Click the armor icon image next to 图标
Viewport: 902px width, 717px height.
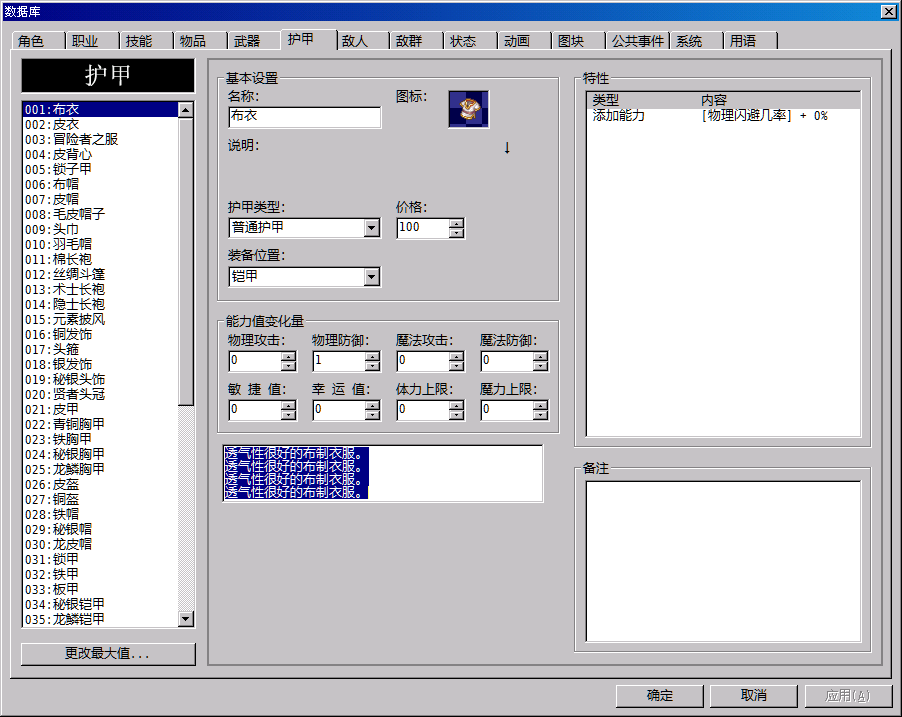tap(469, 109)
